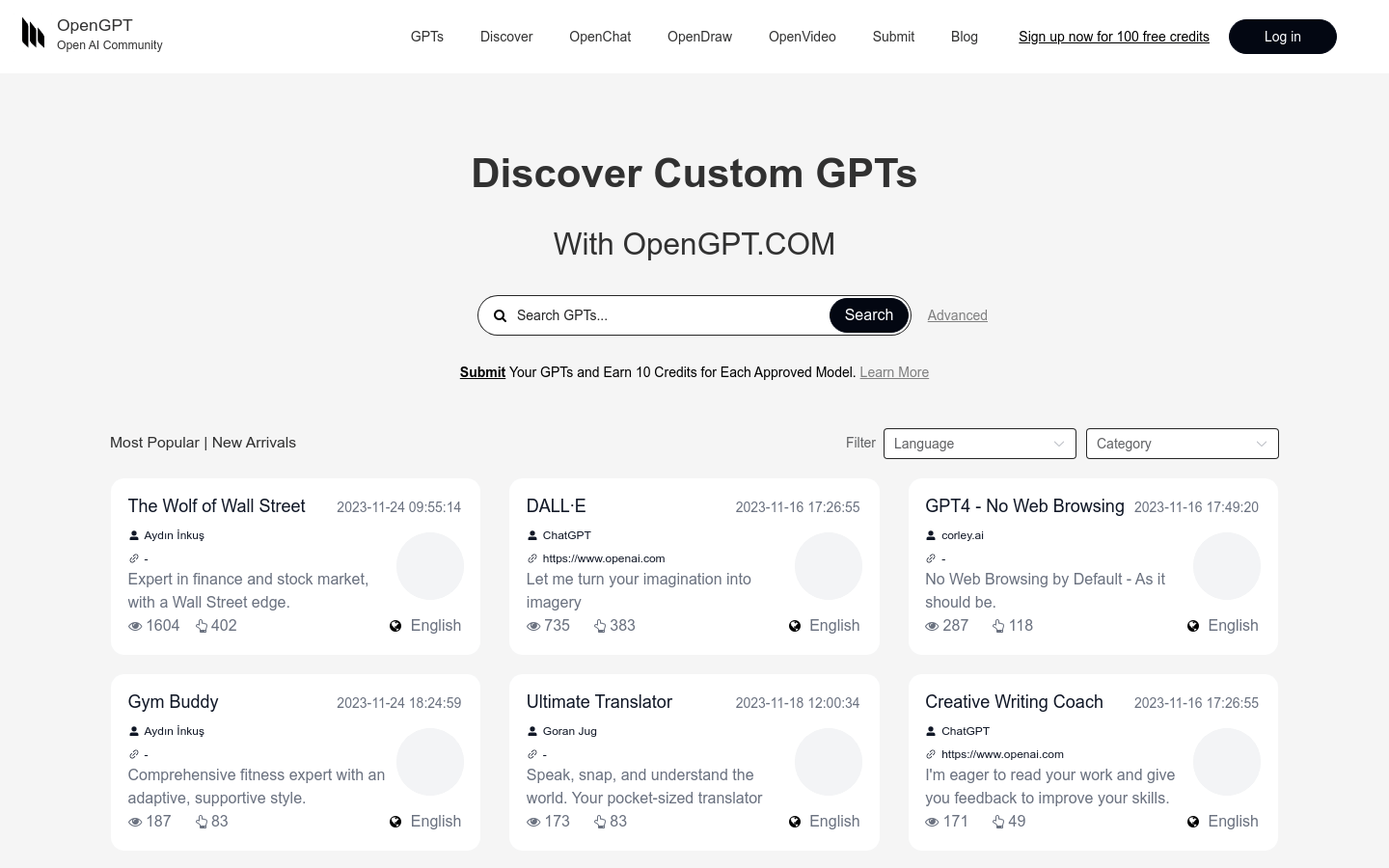Click timestamp 2023-11-24 09:55:14
The height and width of the screenshot is (868, 1389).
398,507
